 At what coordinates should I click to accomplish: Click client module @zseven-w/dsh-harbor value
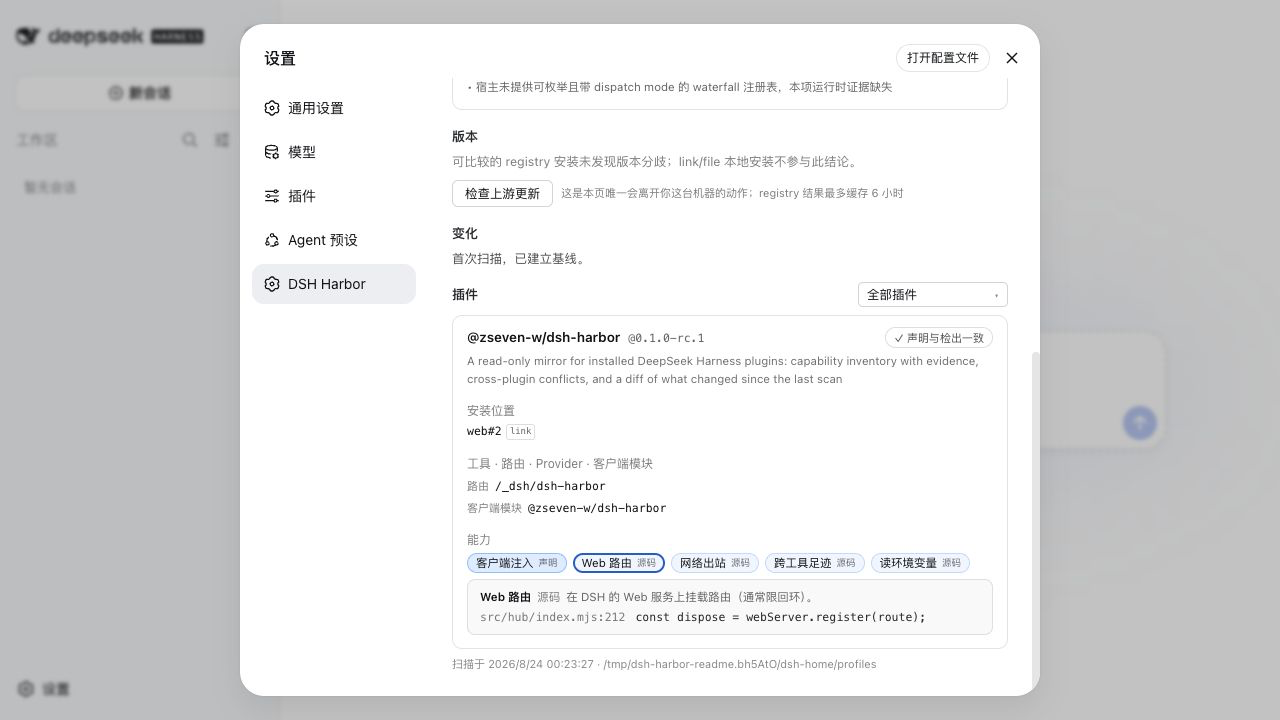tap(597, 508)
